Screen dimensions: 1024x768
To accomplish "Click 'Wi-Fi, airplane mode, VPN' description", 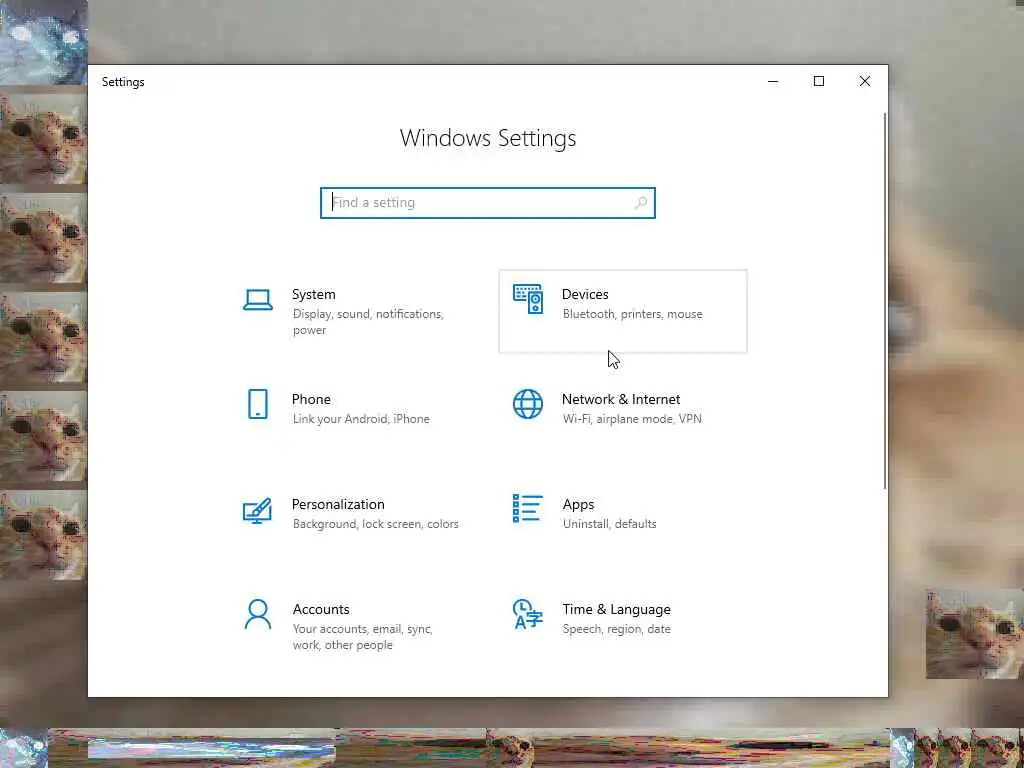I will (x=632, y=419).
